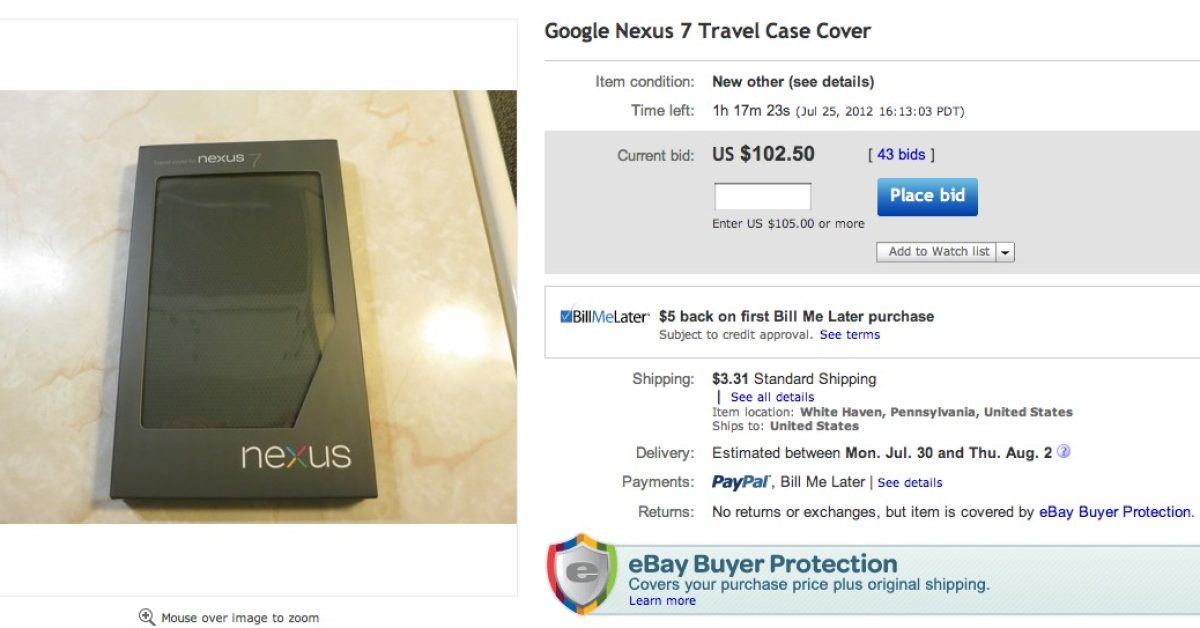Click the $5 back on first Bill Me Later purchase heading
The height and width of the screenshot is (628, 1200).
pyautogui.click(x=796, y=316)
